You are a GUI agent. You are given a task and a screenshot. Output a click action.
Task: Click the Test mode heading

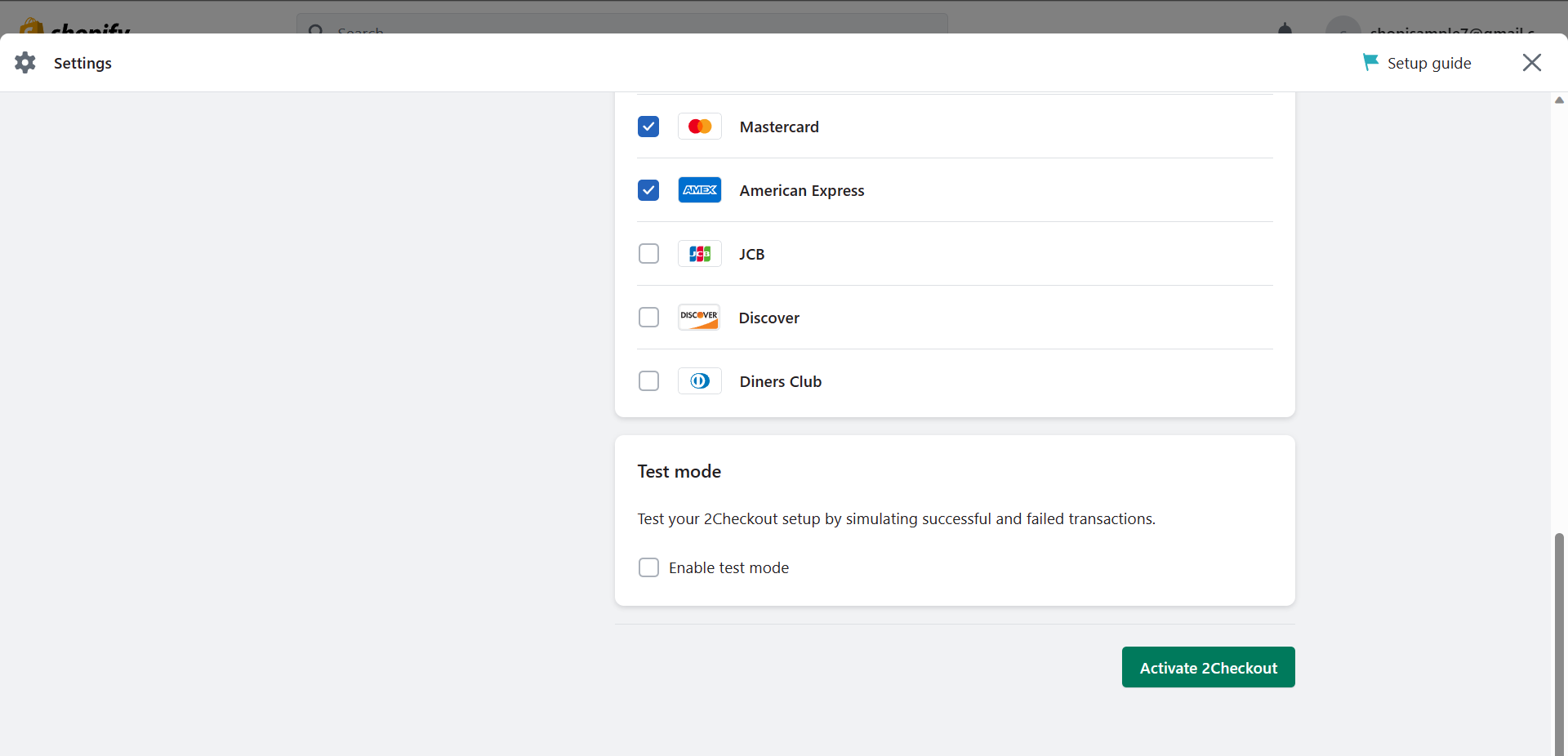679,471
